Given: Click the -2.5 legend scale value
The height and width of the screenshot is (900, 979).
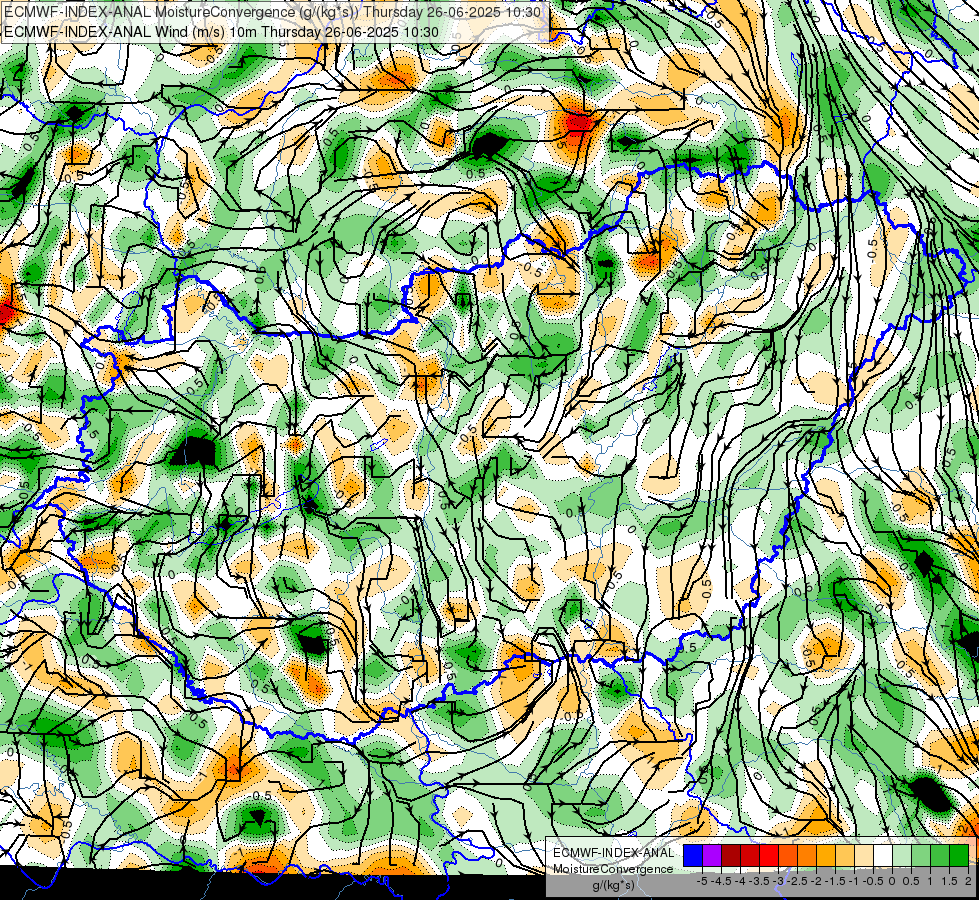Looking at the screenshot, I should click(797, 881).
